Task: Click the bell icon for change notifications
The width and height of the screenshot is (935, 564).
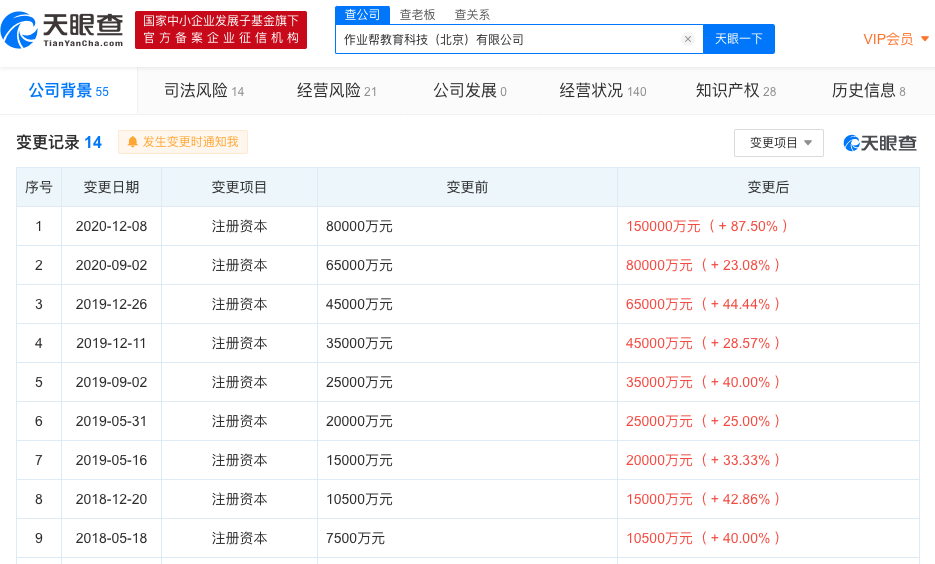Action: pyautogui.click(x=132, y=142)
